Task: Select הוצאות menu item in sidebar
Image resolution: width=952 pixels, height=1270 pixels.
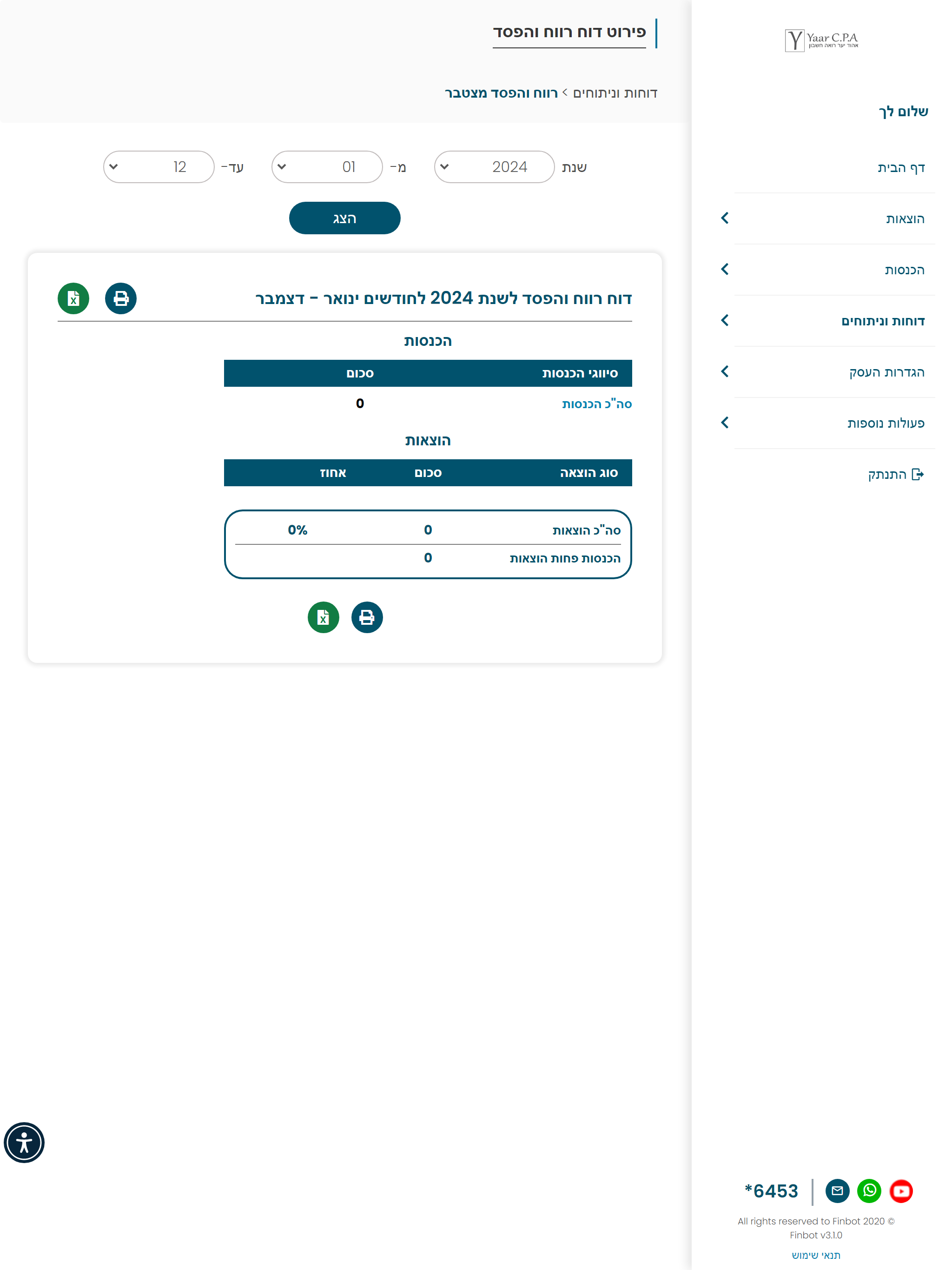Action: [x=905, y=219]
